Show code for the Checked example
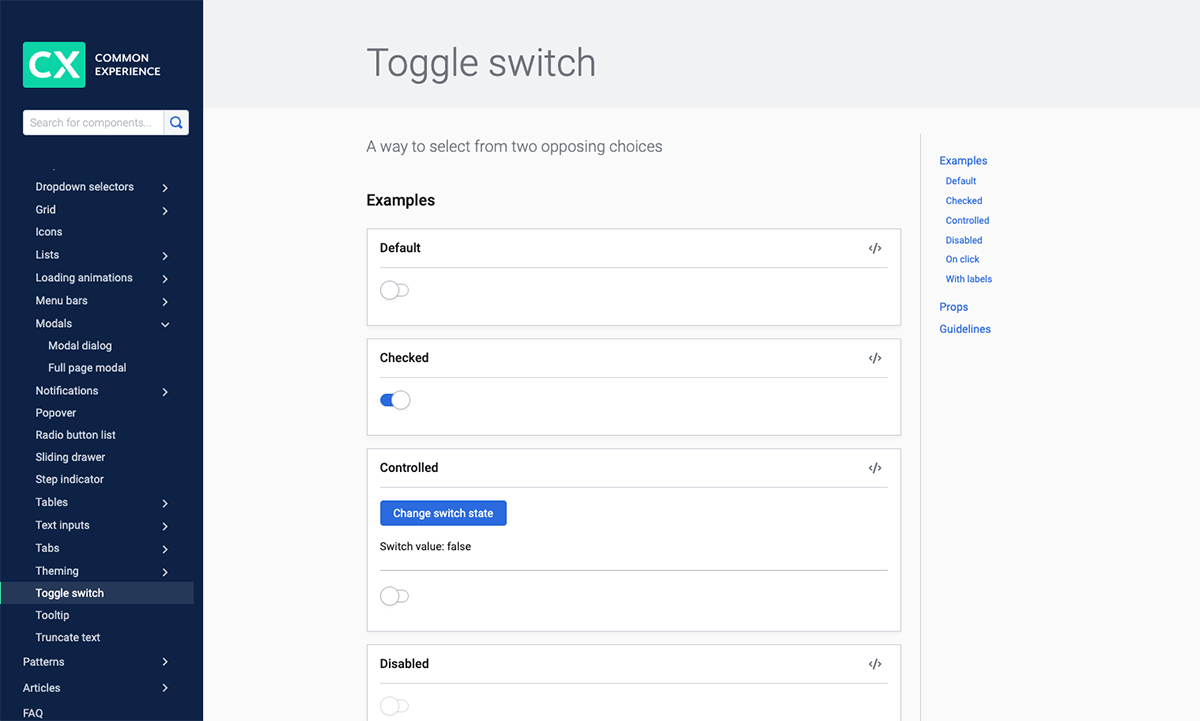Viewport: 1200px width, 721px height. pyautogui.click(x=875, y=358)
